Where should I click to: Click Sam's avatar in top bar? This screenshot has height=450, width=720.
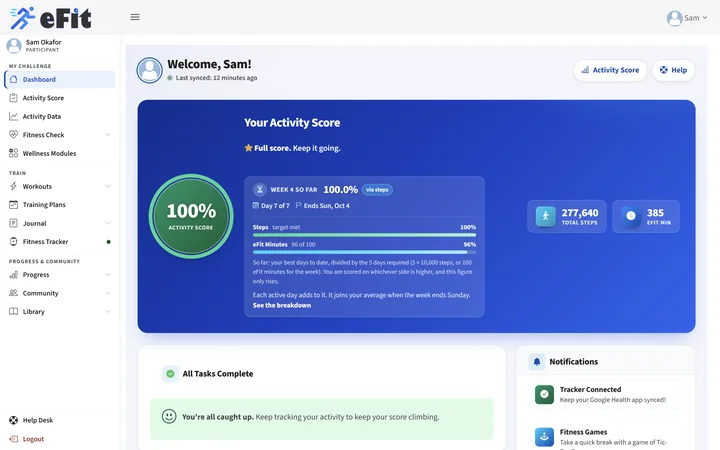(674, 18)
